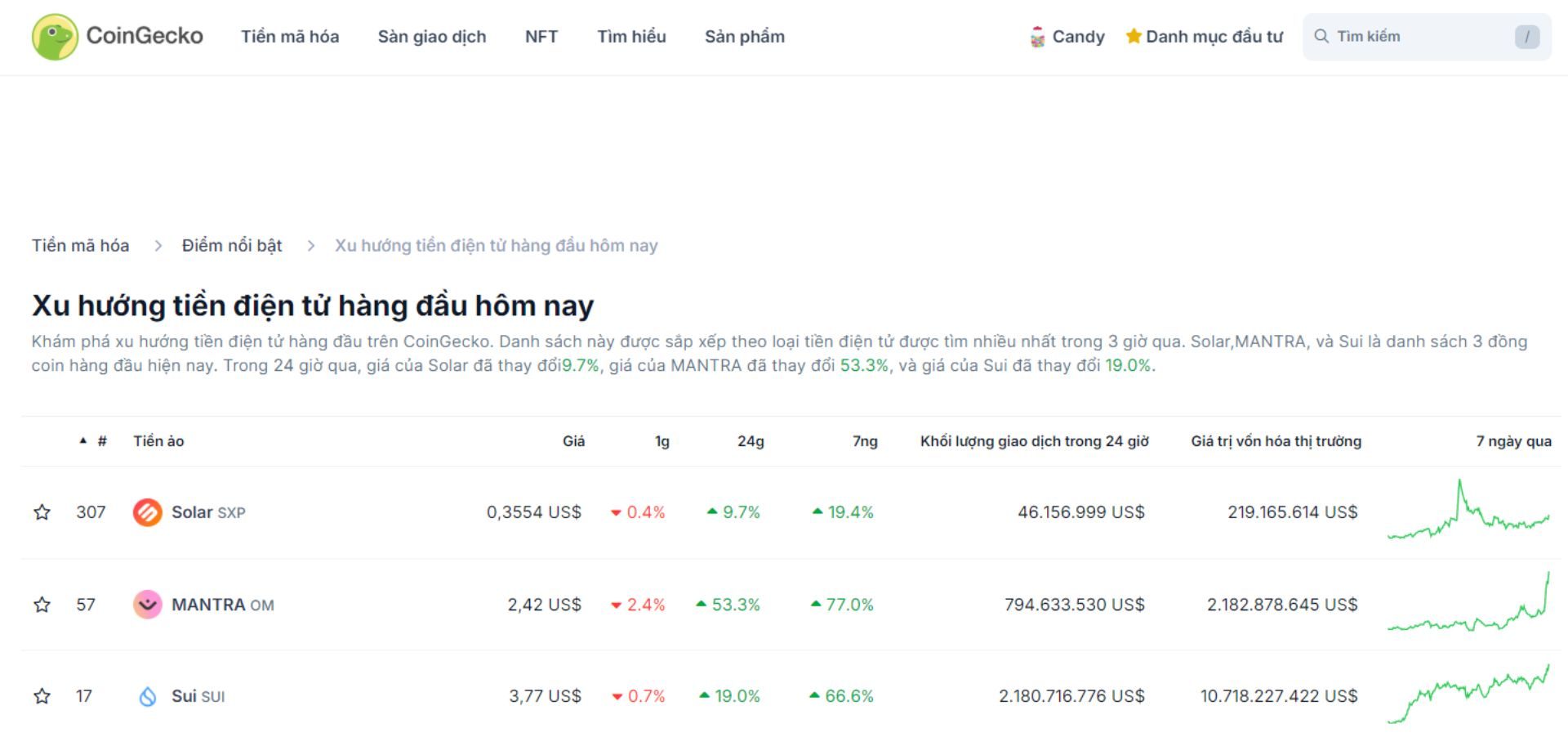The image size is (1568, 737).
Task: Favorite Solar using its star toggle
Action: 42,512
